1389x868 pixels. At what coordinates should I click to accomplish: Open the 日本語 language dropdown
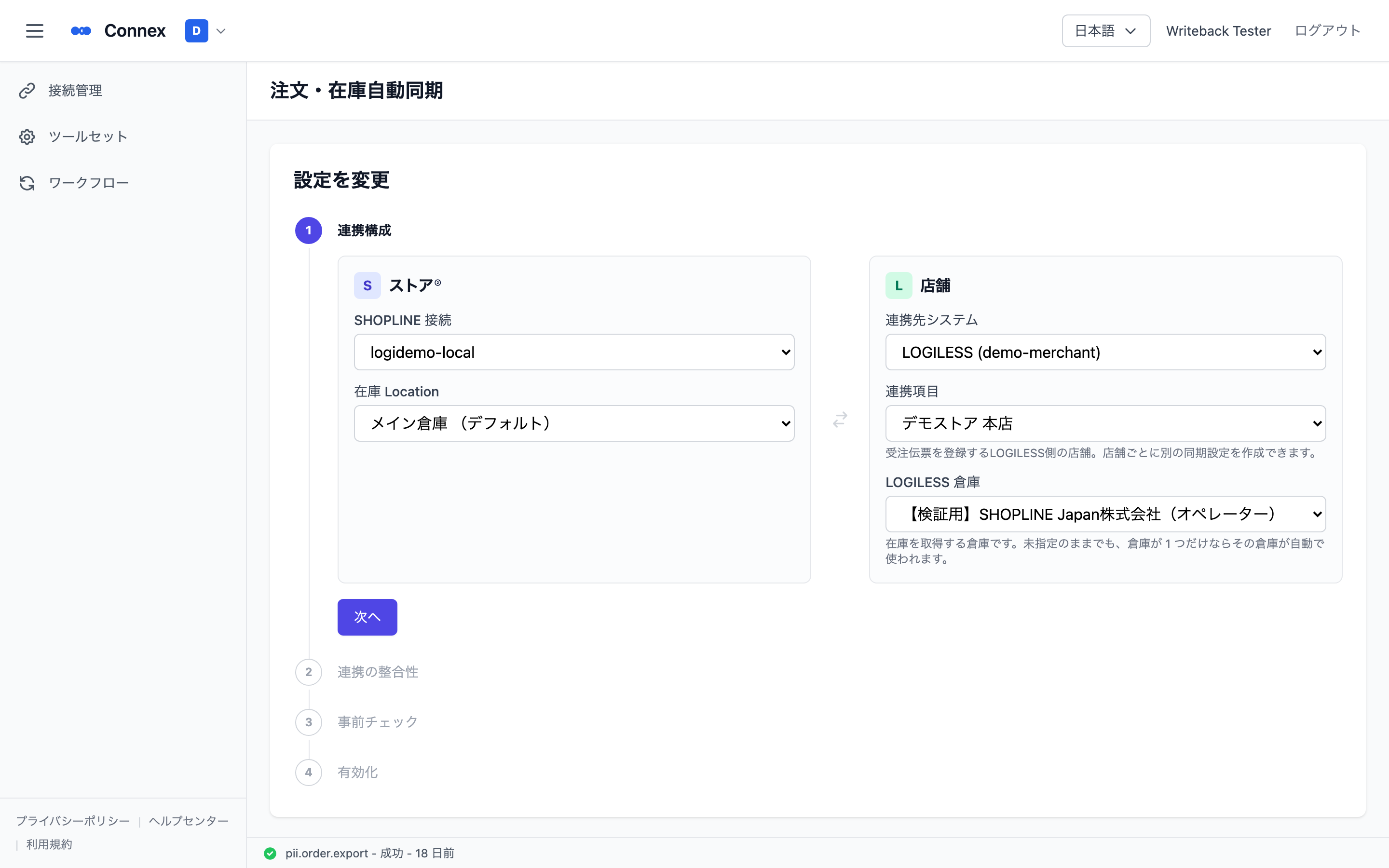point(1105,31)
